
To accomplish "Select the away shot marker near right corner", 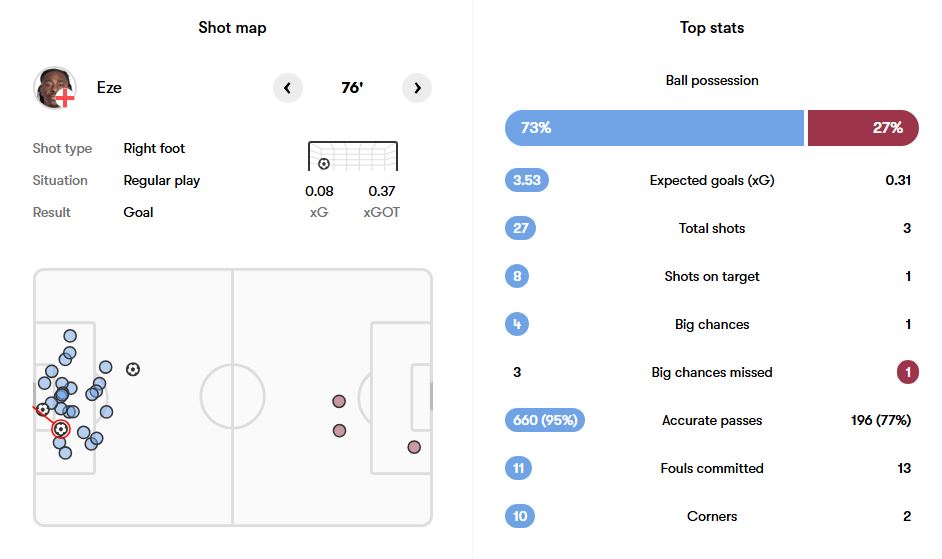I will pos(414,447).
